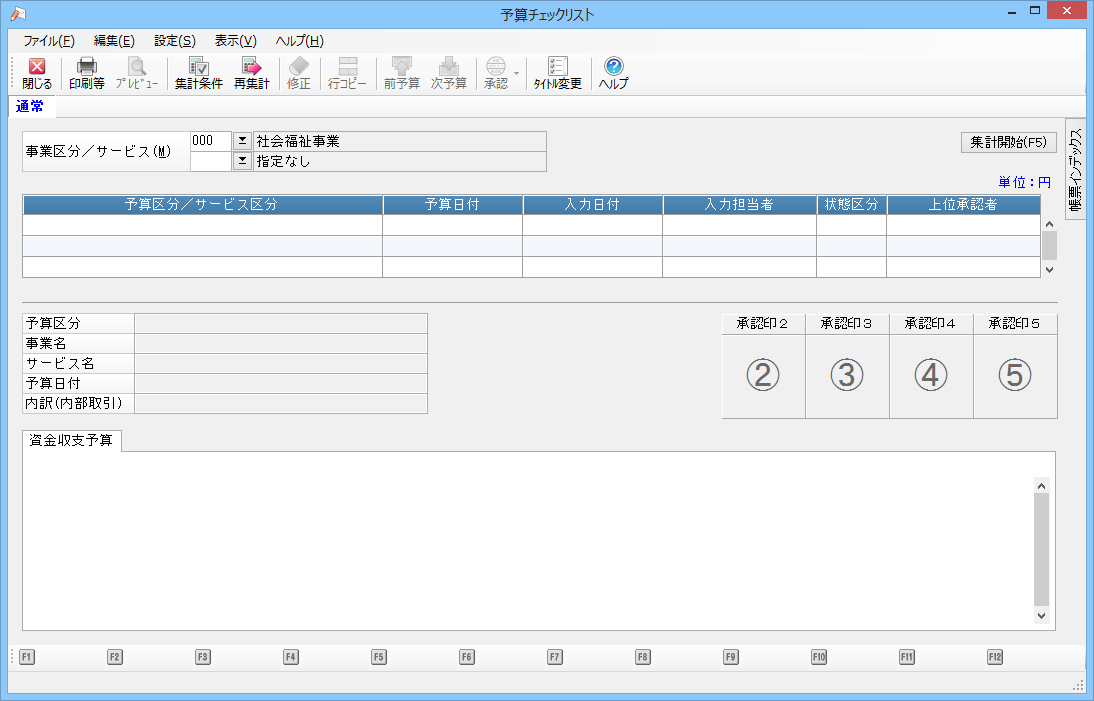The image size is (1094, 701).
Task: Toggle the 承認印５ approval stamp
Action: (x=1015, y=375)
